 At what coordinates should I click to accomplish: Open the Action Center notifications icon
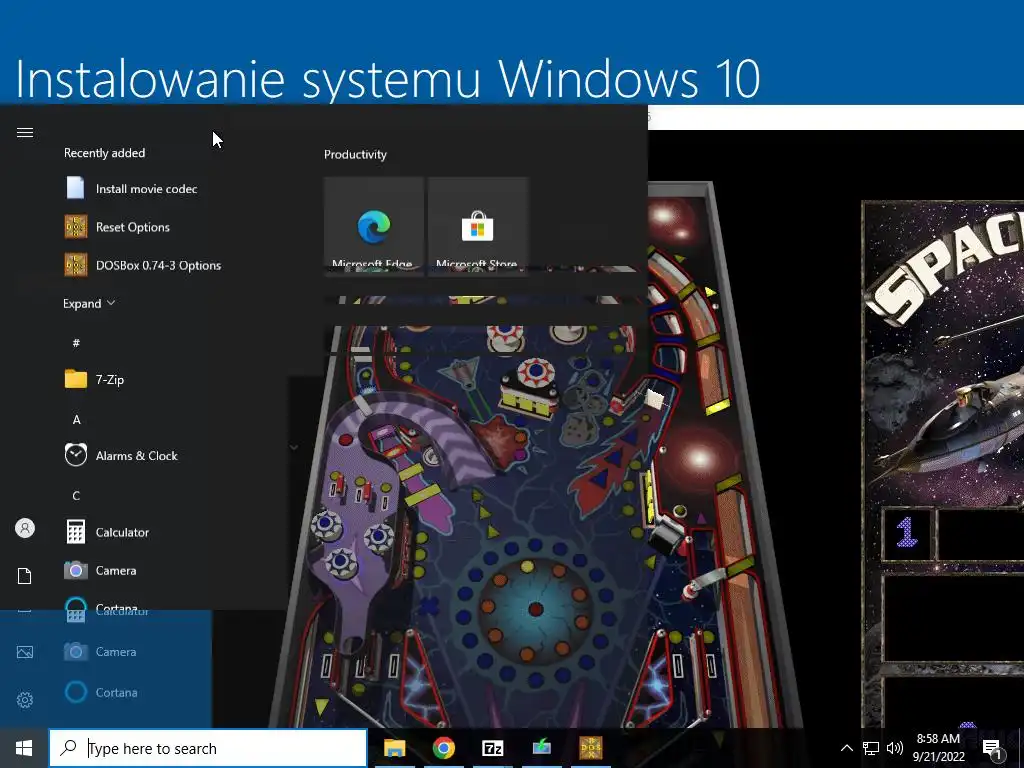coord(992,748)
